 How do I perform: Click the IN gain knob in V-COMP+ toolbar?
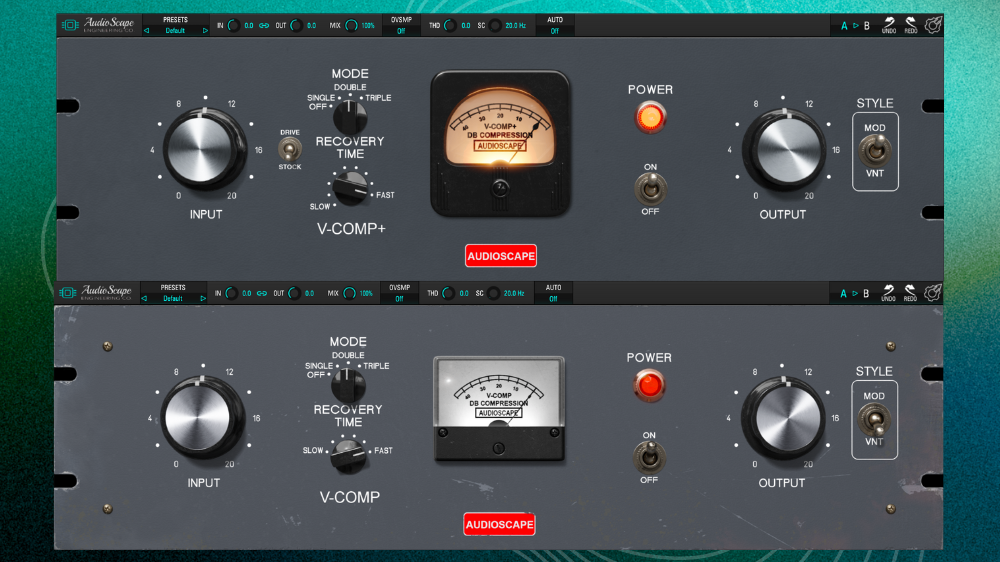tap(233, 26)
